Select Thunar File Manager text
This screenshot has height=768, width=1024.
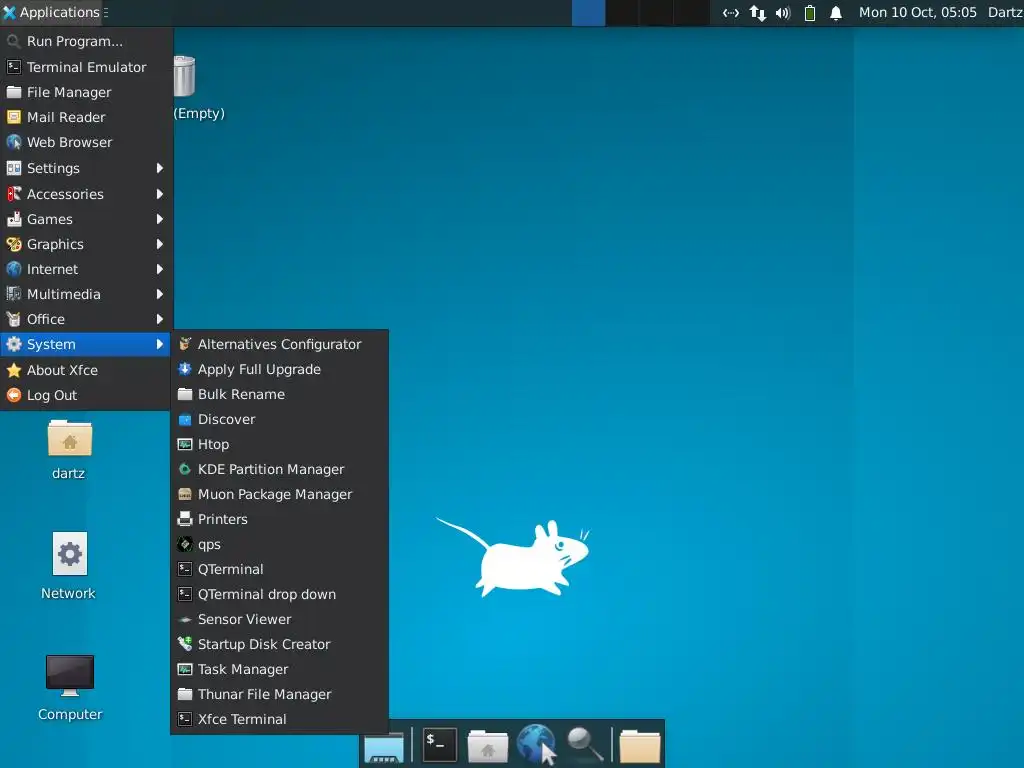pos(264,694)
